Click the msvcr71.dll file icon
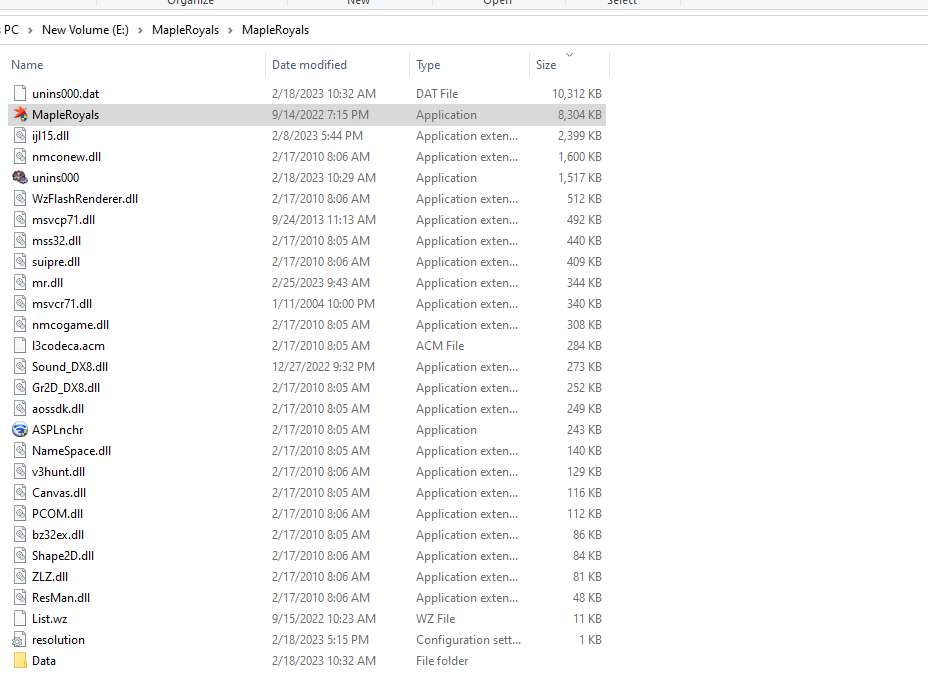The height and width of the screenshot is (679, 928). click(x=20, y=304)
